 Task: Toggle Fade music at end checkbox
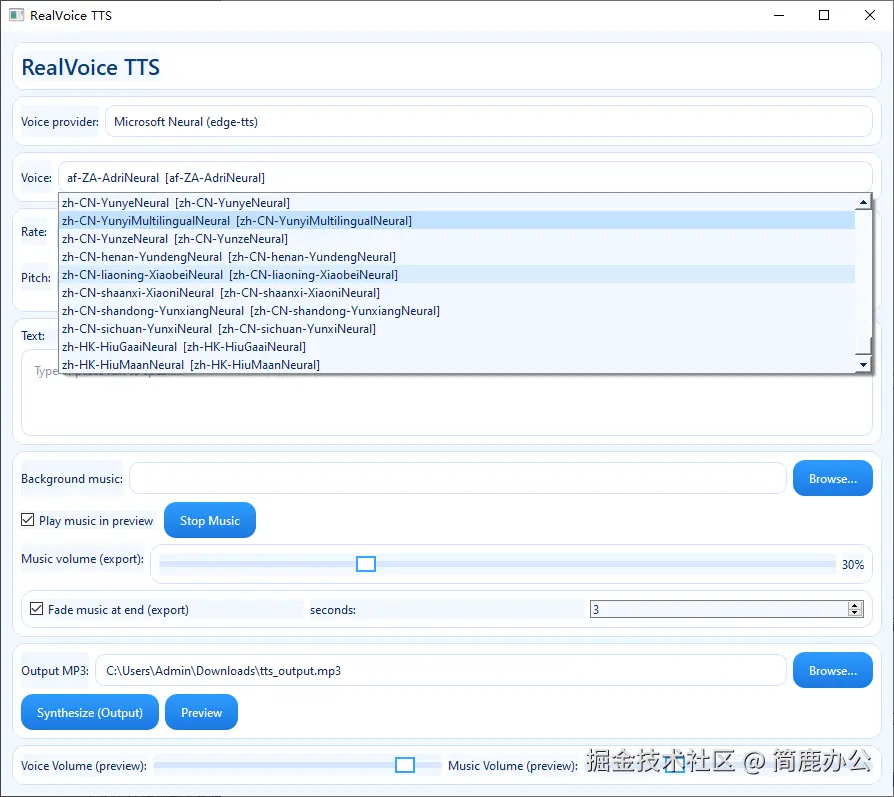point(36,609)
